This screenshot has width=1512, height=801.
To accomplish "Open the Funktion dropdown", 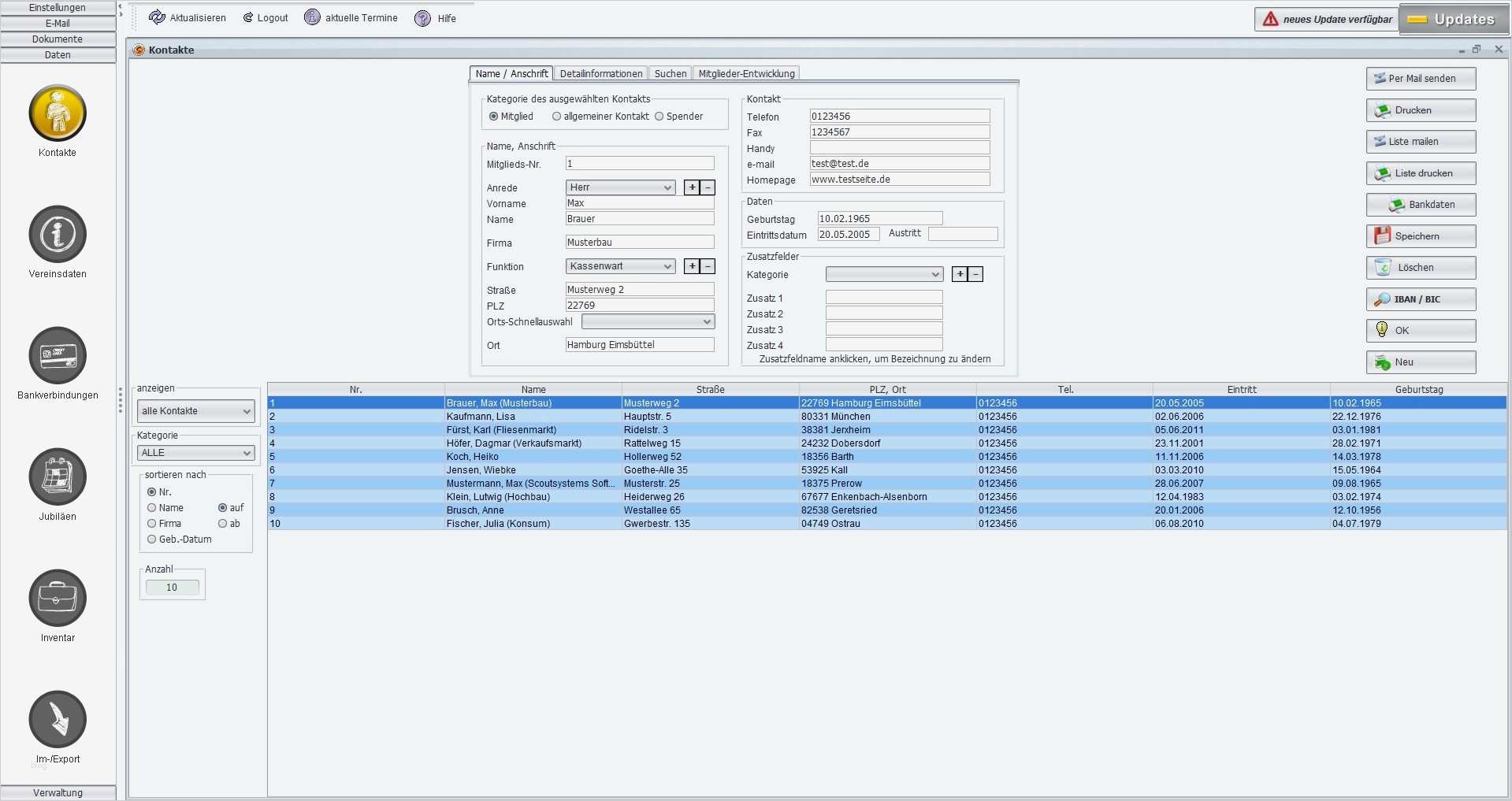I will tap(621, 266).
